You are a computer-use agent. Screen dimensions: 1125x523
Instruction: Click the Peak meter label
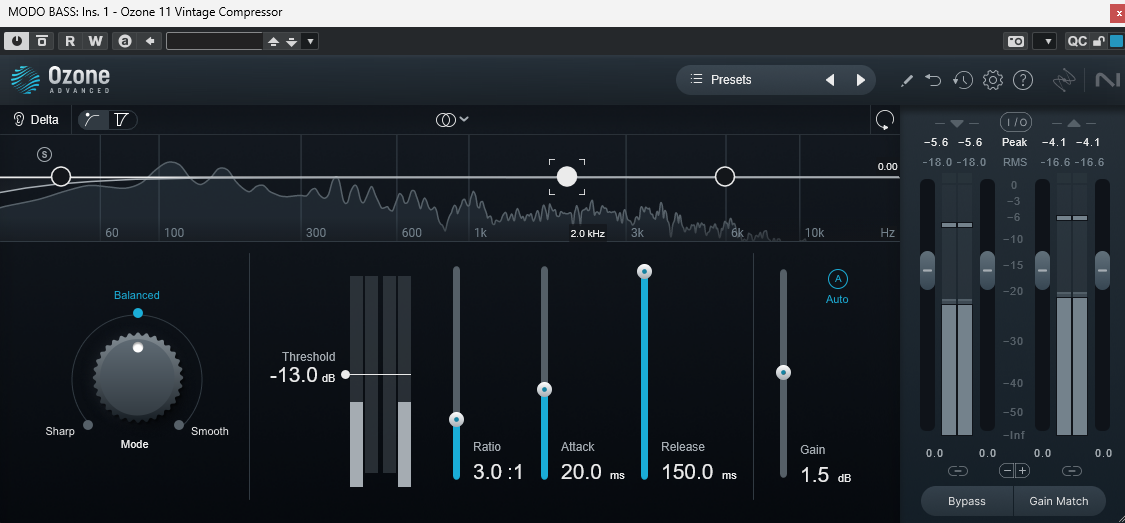point(1015,143)
